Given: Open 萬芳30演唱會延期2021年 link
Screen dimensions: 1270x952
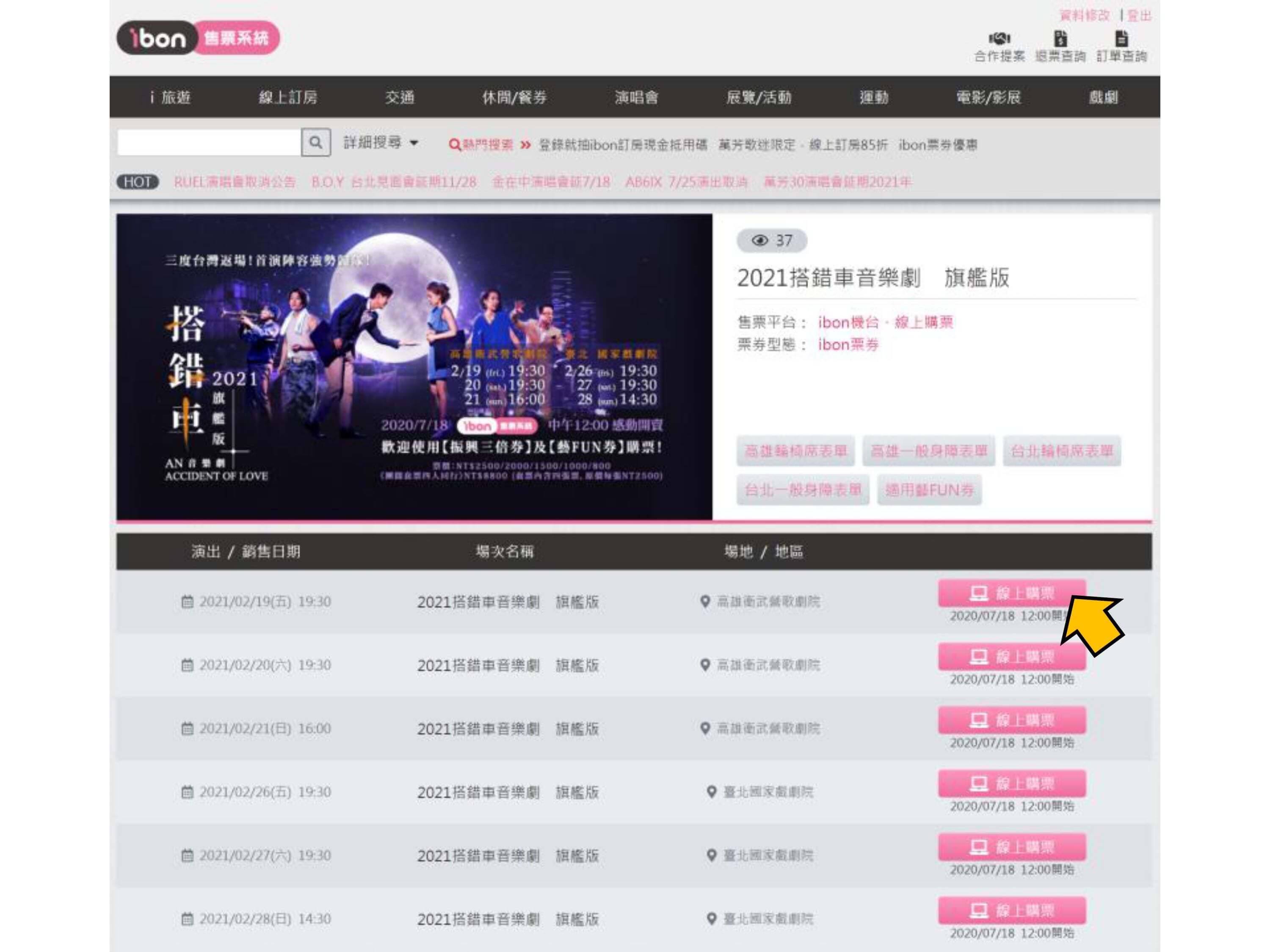Looking at the screenshot, I should [x=837, y=182].
